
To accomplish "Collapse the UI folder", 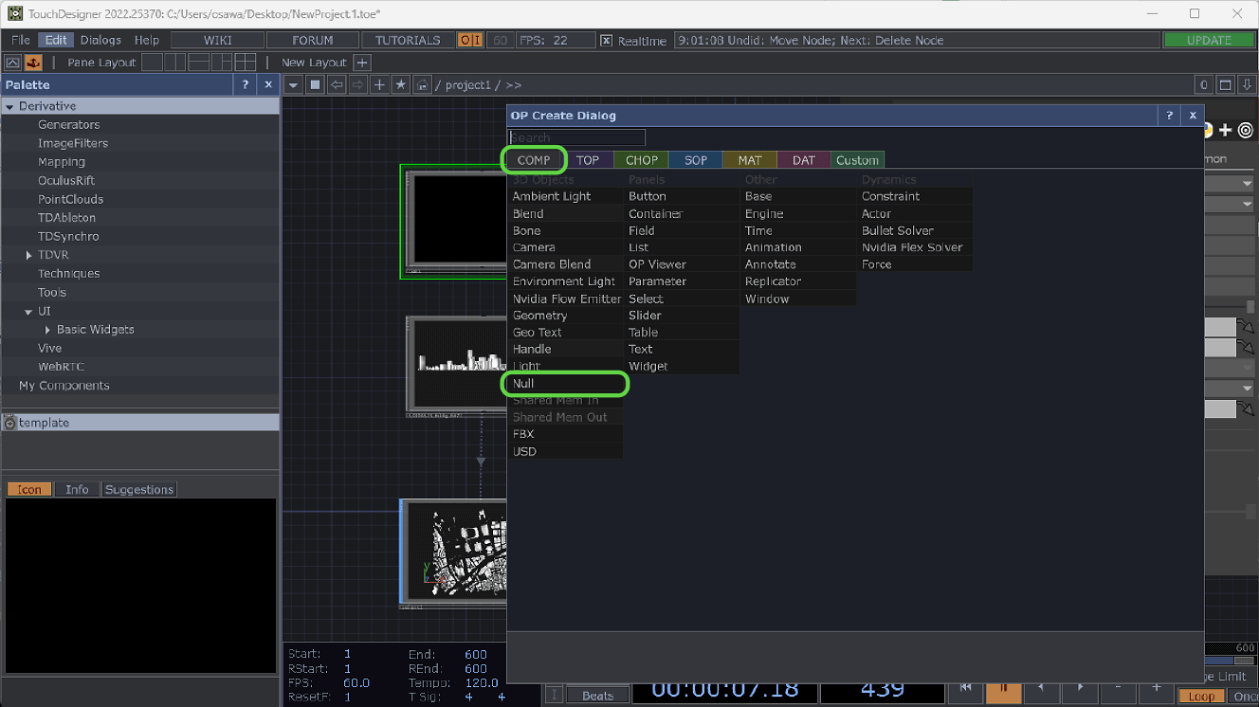I will tap(29, 311).
